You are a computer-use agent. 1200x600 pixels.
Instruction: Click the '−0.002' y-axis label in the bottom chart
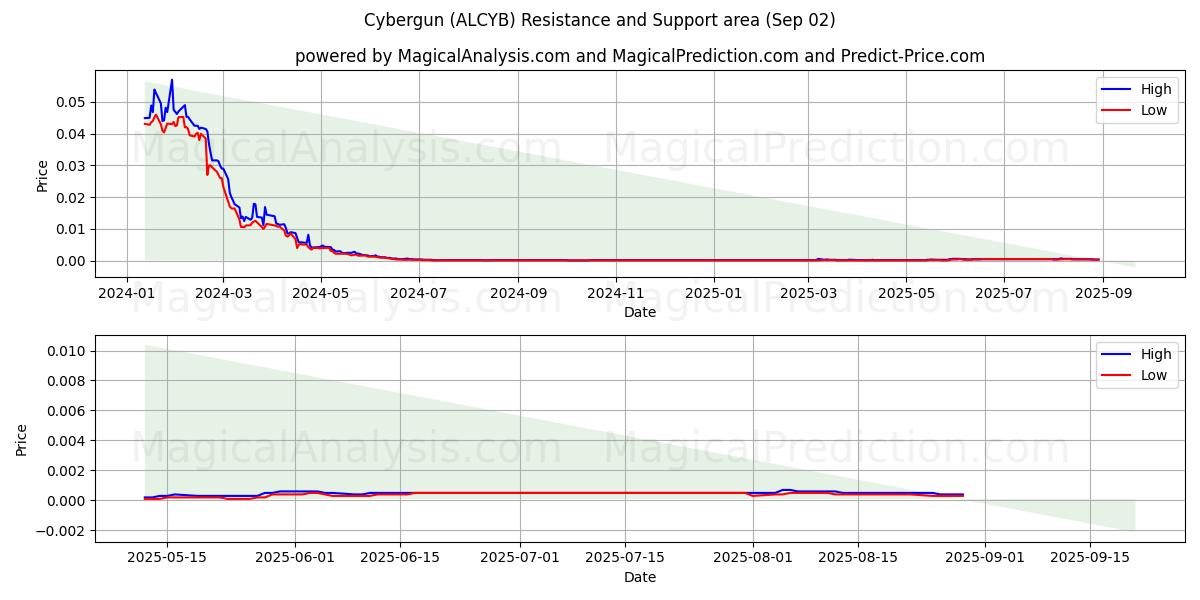[63, 531]
